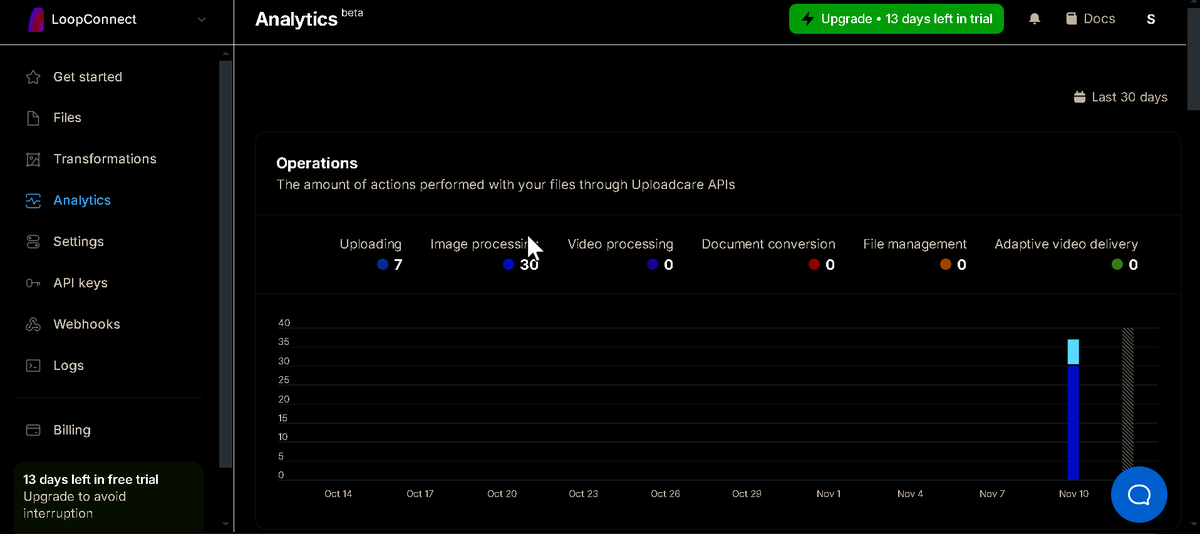Screen dimensions: 1200x534
Task: Click the Nov 1 axis label
Action: pyautogui.click(x=828, y=494)
